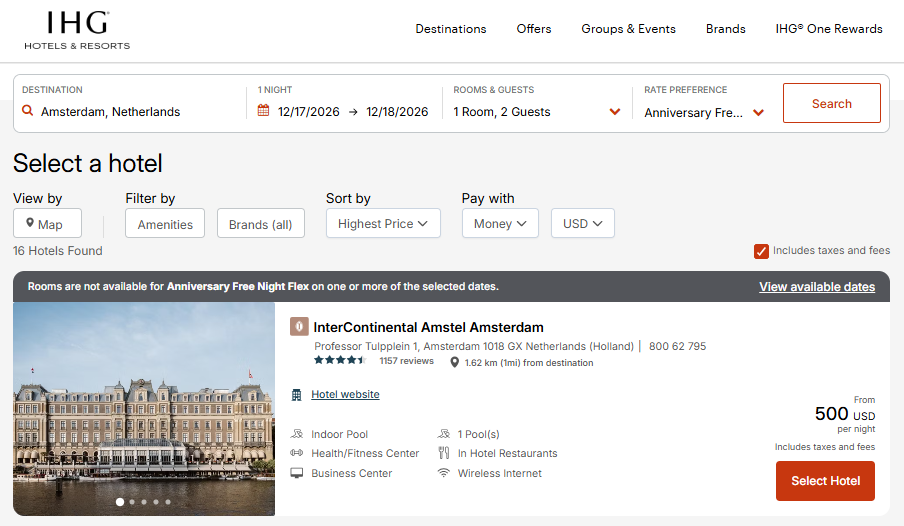Click the check-out date 12/18/2026
The width and height of the screenshot is (904, 526).
click(397, 111)
